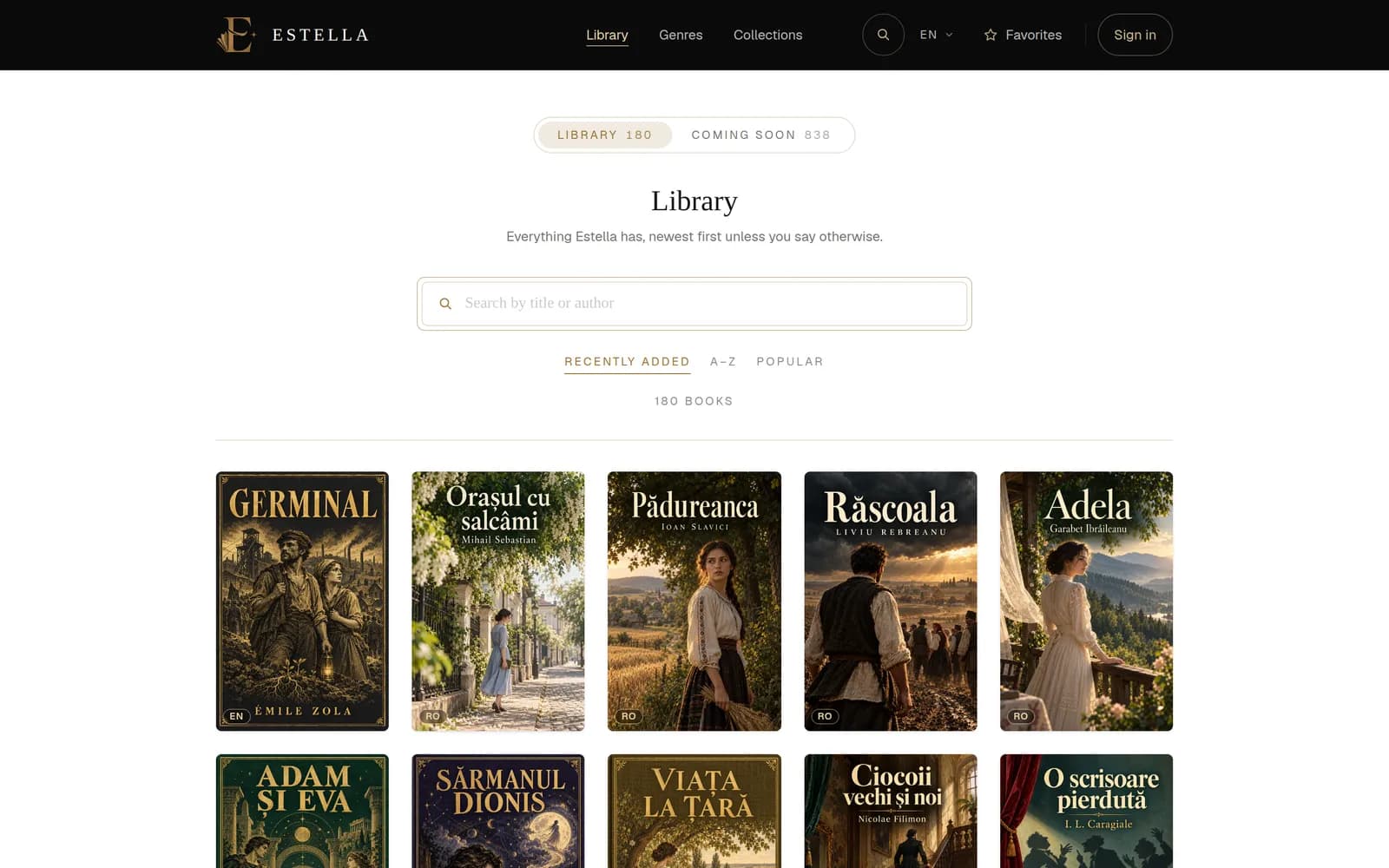Image resolution: width=1389 pixels, height=868 pixels.
Task: Open the Orașul cu salcâmi book cover
Action: point(498,601)
